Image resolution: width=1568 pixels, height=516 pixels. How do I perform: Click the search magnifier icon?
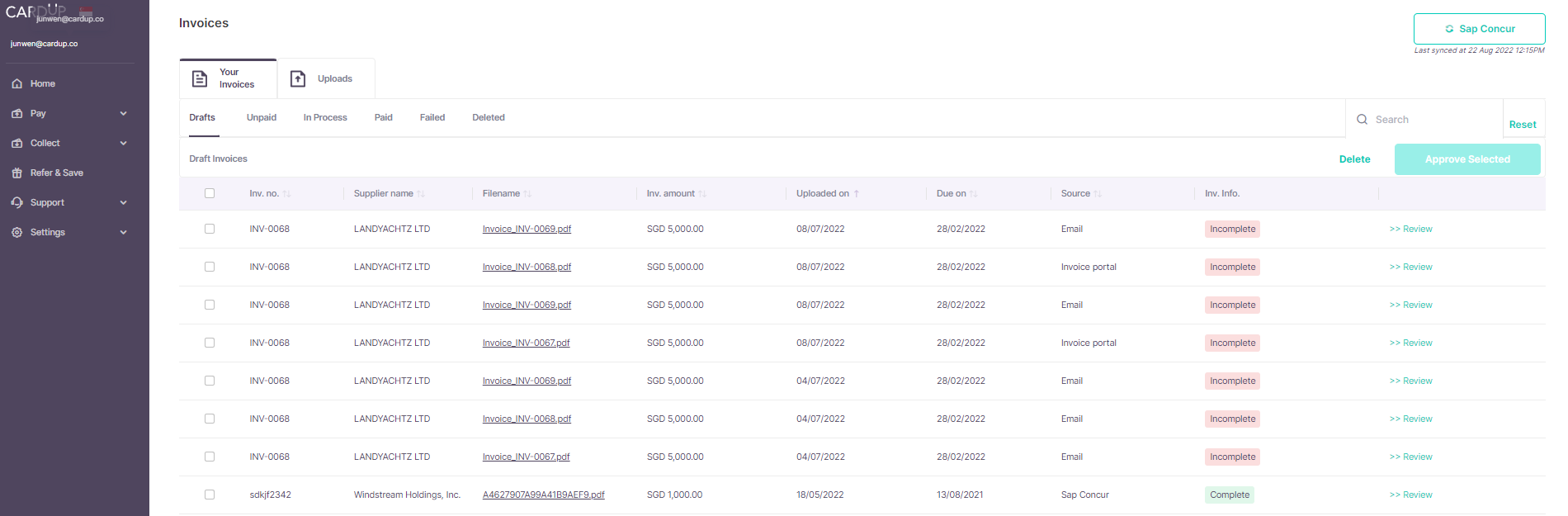tap(1362, 120)
